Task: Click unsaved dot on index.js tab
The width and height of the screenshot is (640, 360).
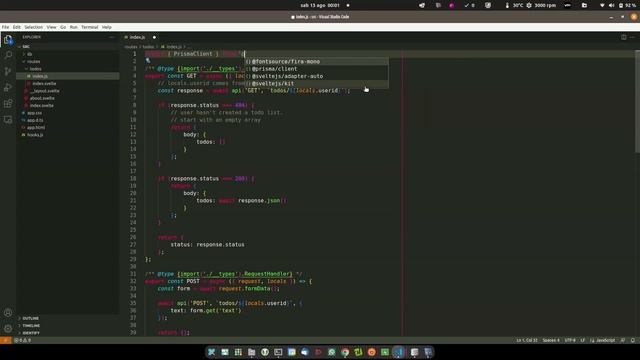Action: pos(154,37)
